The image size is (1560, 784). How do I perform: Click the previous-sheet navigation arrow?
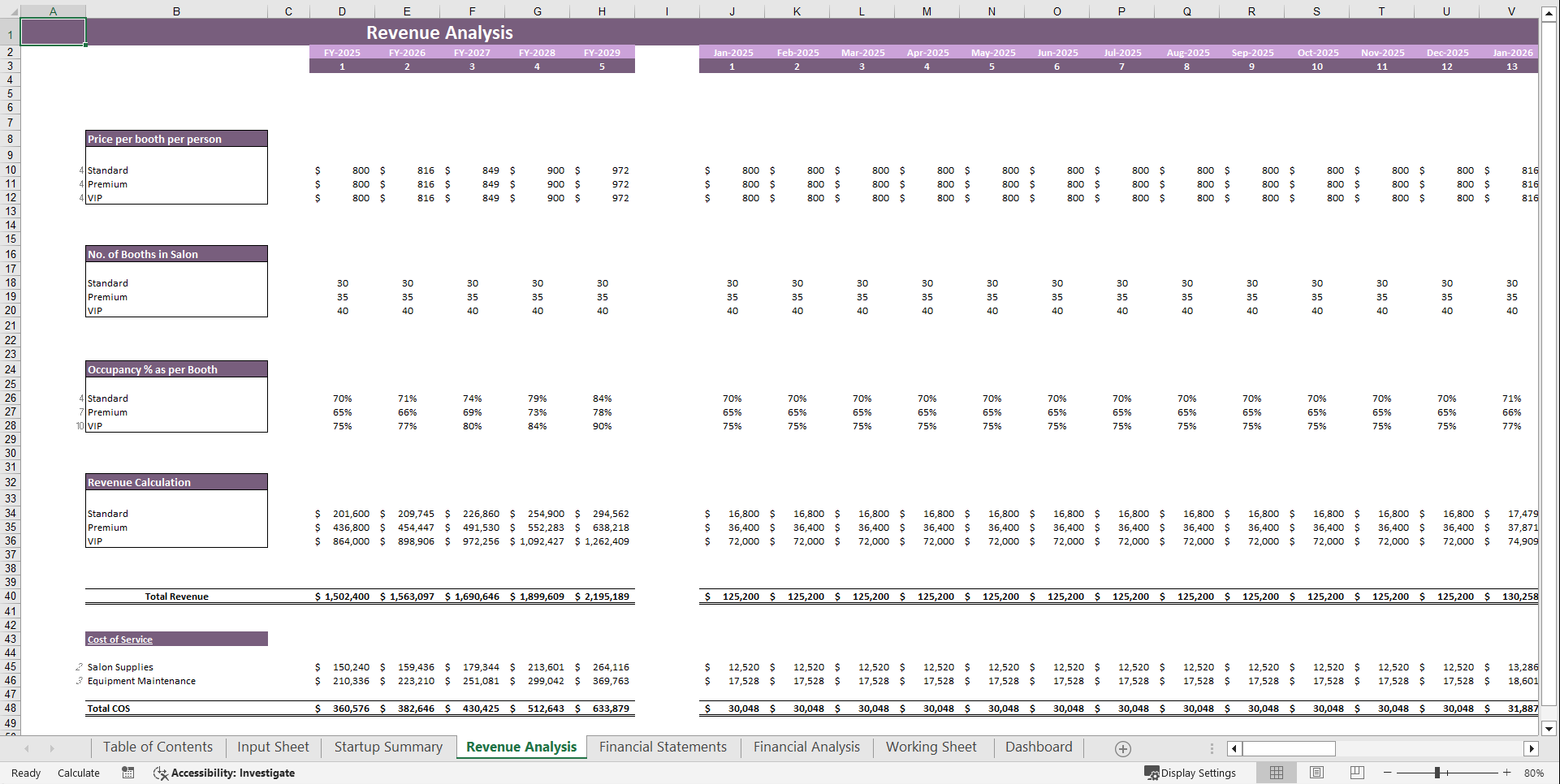[25, 747]
